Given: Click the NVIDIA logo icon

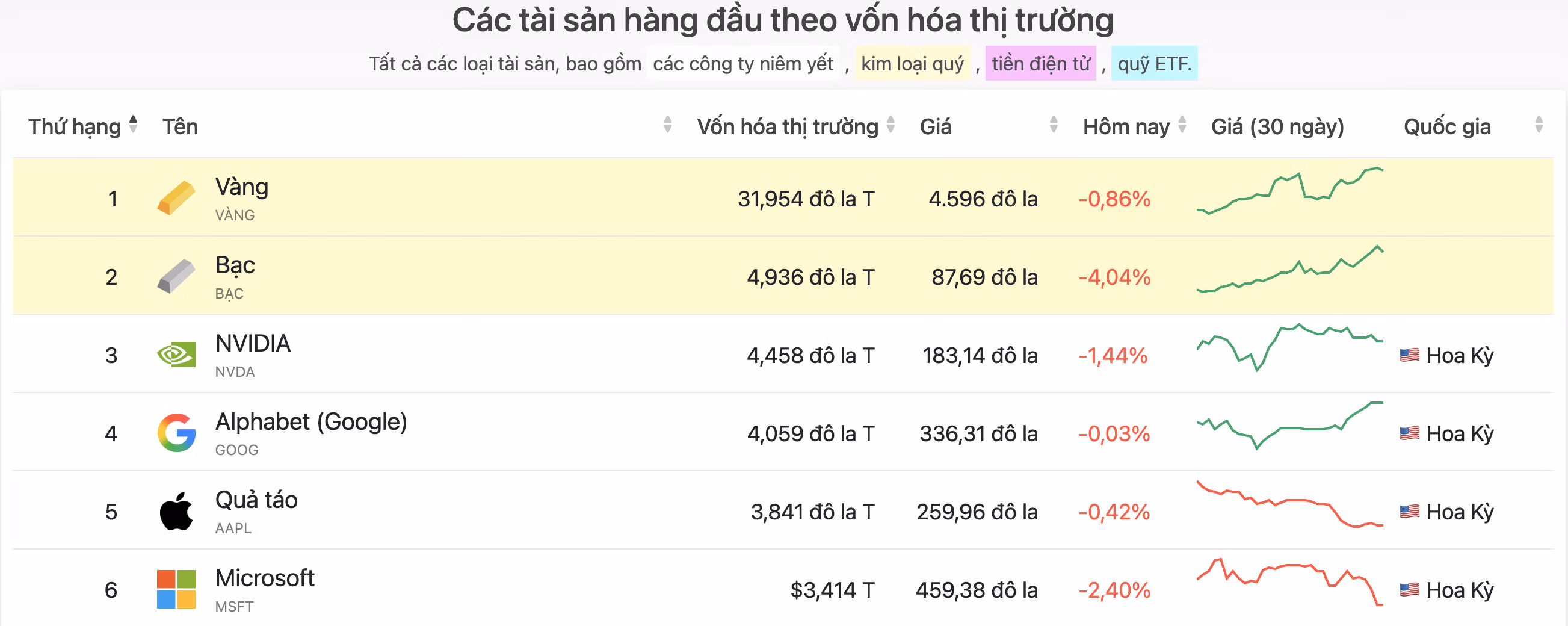Looking at the screenshot, I should tap(176, 355).
